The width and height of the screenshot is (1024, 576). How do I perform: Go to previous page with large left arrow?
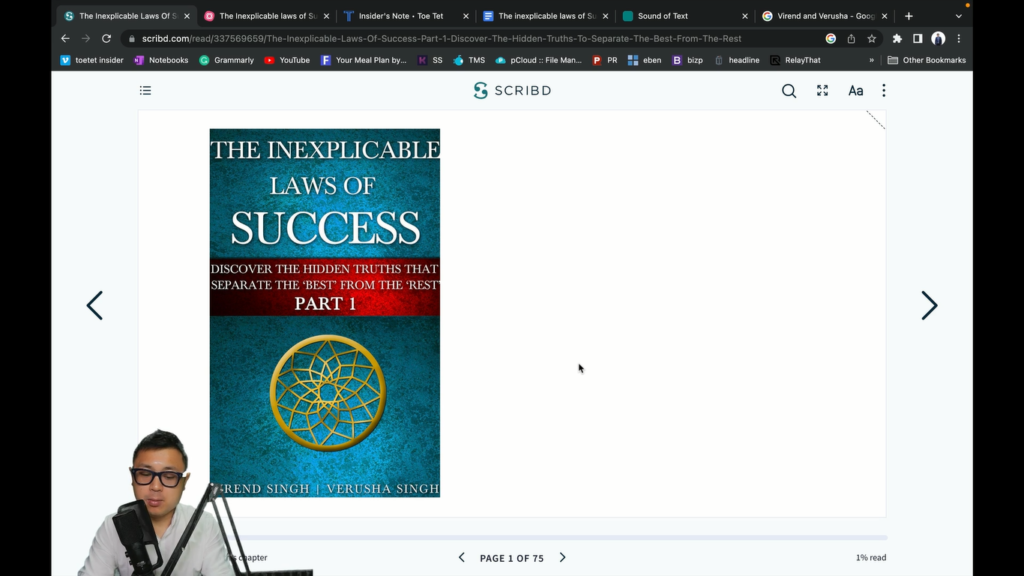(95, 305)
